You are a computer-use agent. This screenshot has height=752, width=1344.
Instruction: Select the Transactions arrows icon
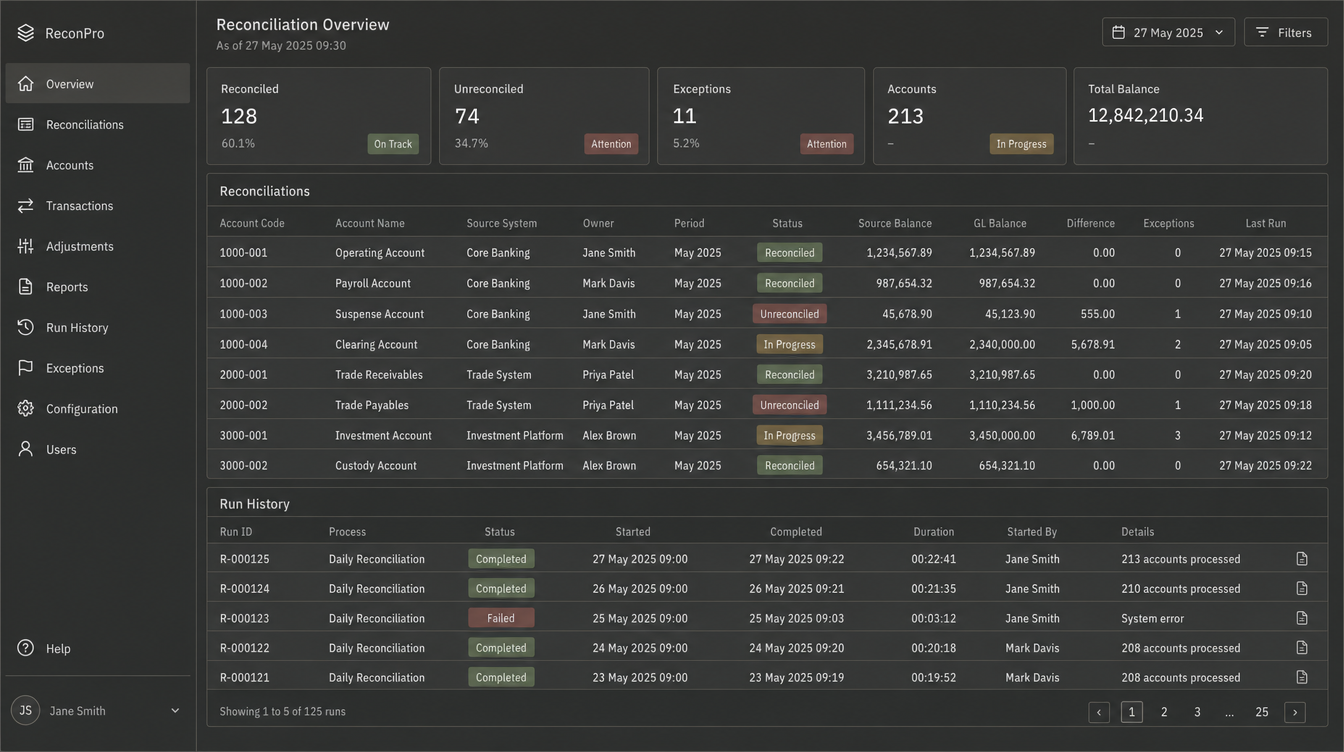(26, 205)
